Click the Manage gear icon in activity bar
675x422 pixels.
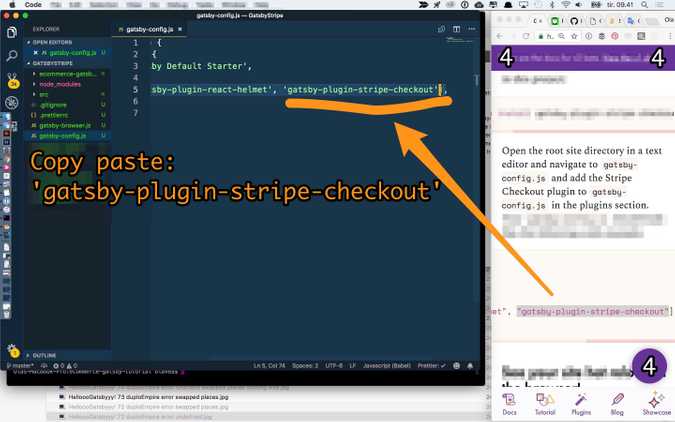point(12,350)
